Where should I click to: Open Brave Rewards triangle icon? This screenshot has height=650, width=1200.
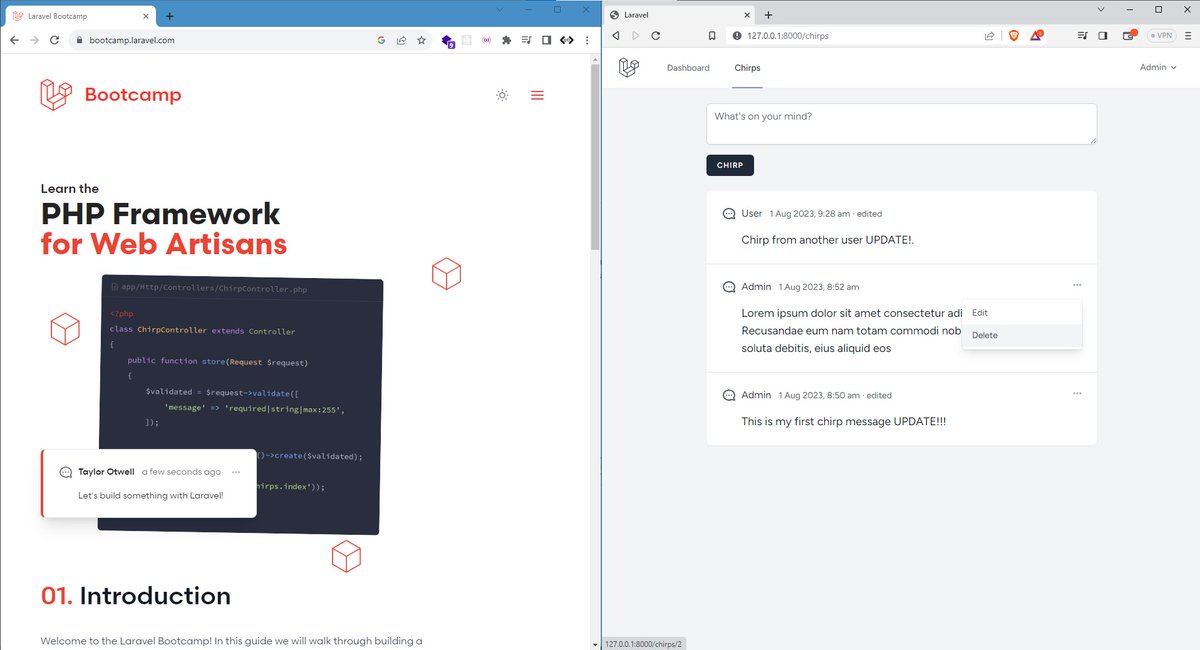pyautogui.click(x=1036, y=35)
